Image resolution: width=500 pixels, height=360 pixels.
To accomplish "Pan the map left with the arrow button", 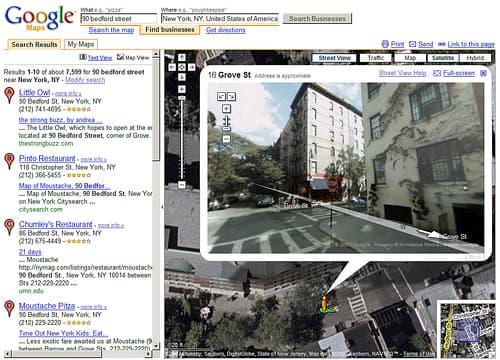I will (x=172, y=67).
